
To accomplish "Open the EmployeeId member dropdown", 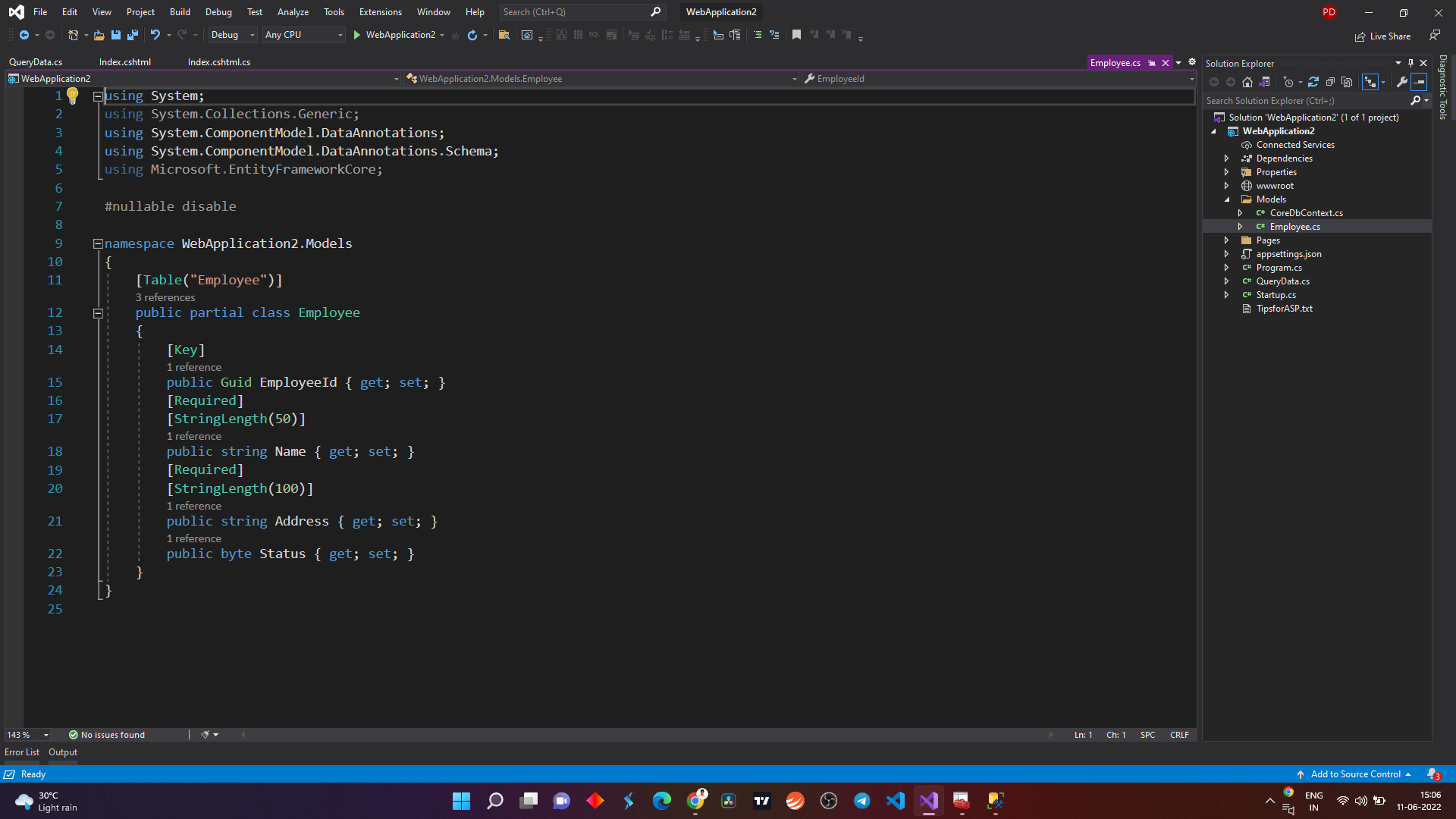I will (x=999, y=79).
